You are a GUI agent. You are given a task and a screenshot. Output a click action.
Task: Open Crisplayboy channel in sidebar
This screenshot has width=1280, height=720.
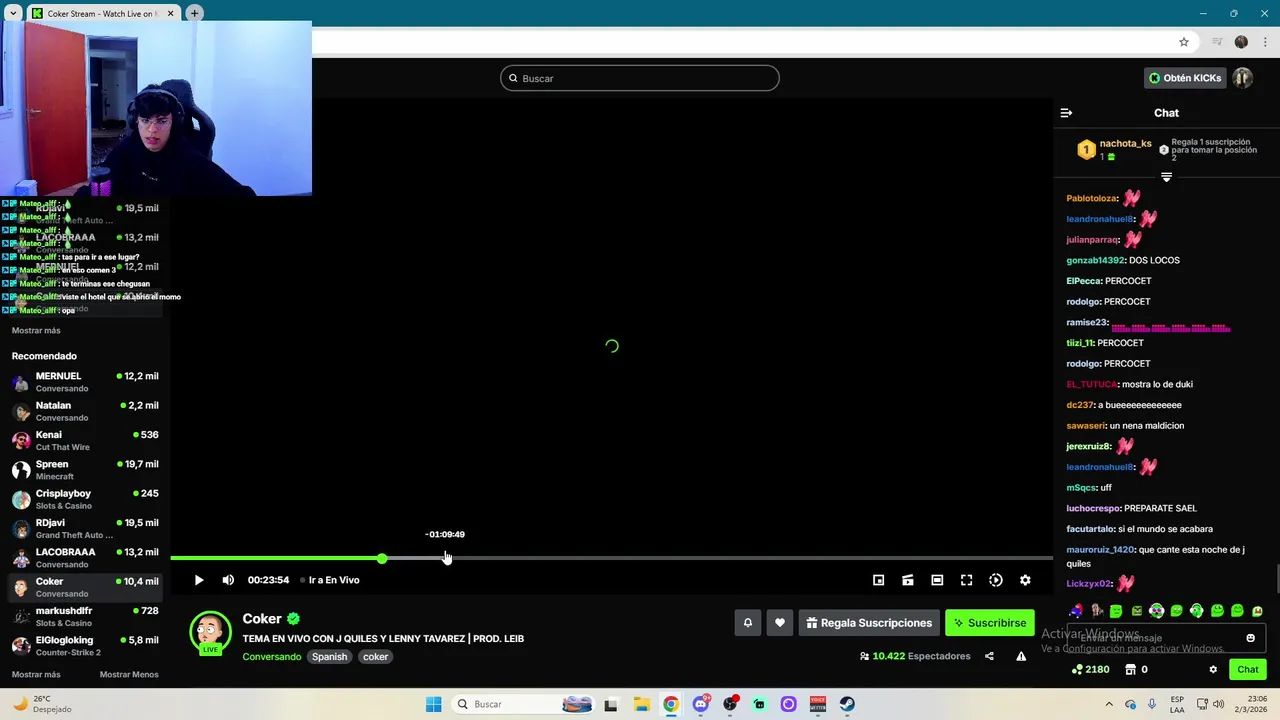[85, 499]
